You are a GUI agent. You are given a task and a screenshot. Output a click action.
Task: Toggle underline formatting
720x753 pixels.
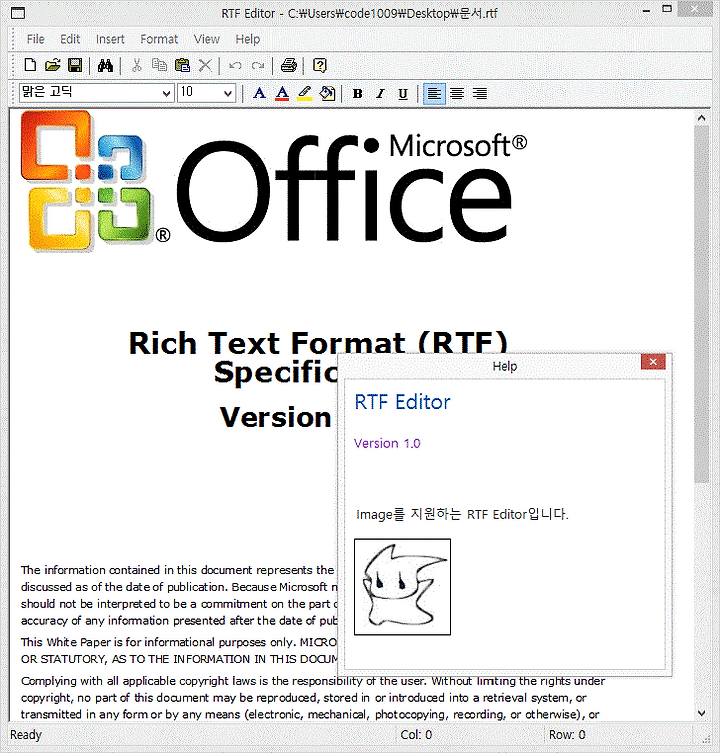point(403,94)
